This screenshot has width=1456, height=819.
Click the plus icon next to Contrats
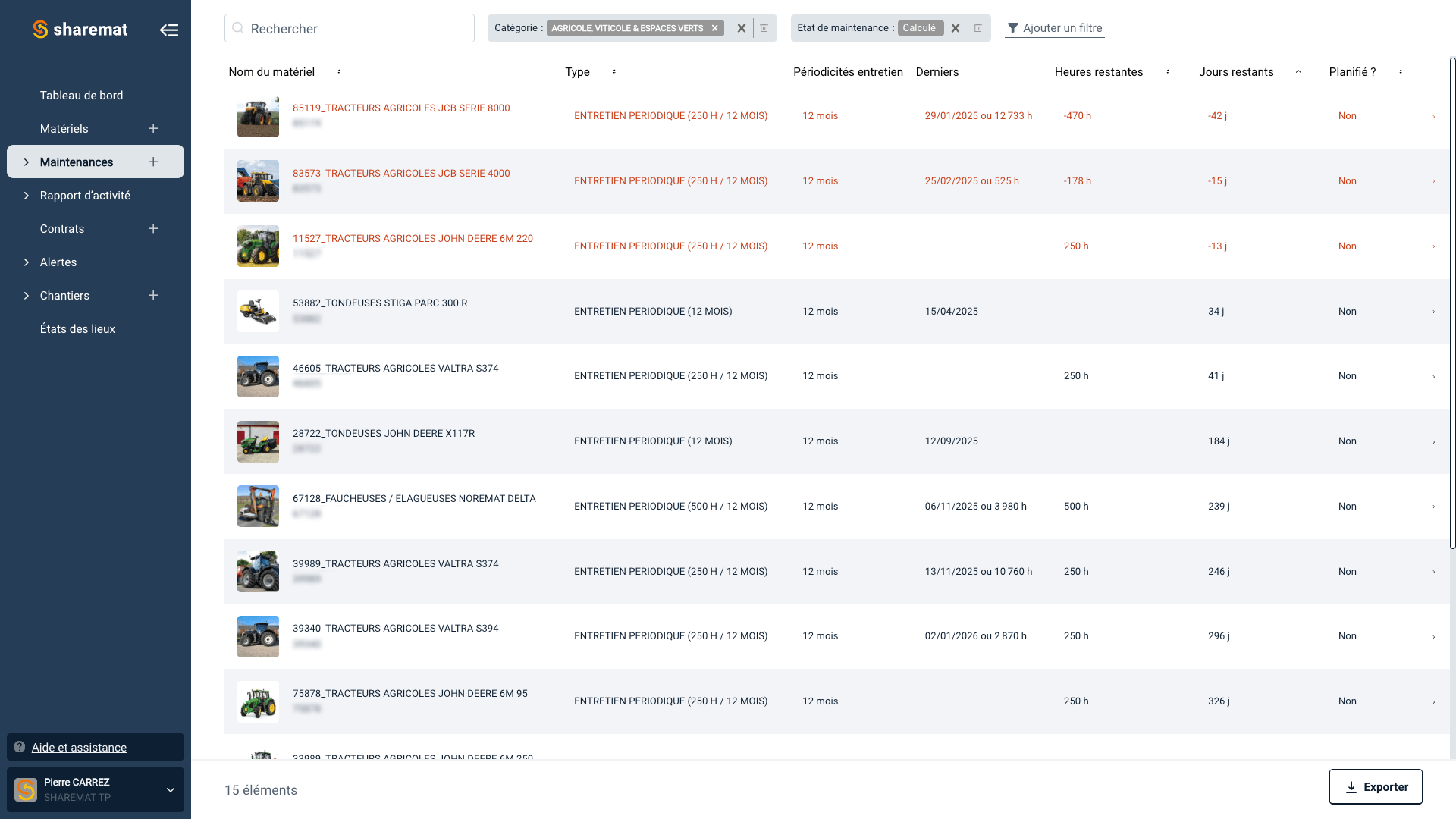(x=153, y=228)
